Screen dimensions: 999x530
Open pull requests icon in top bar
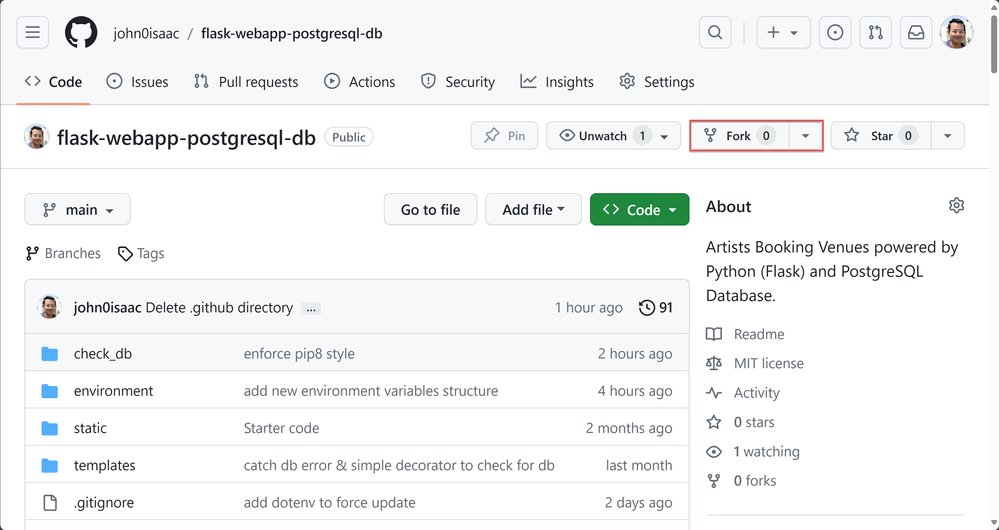875,32
